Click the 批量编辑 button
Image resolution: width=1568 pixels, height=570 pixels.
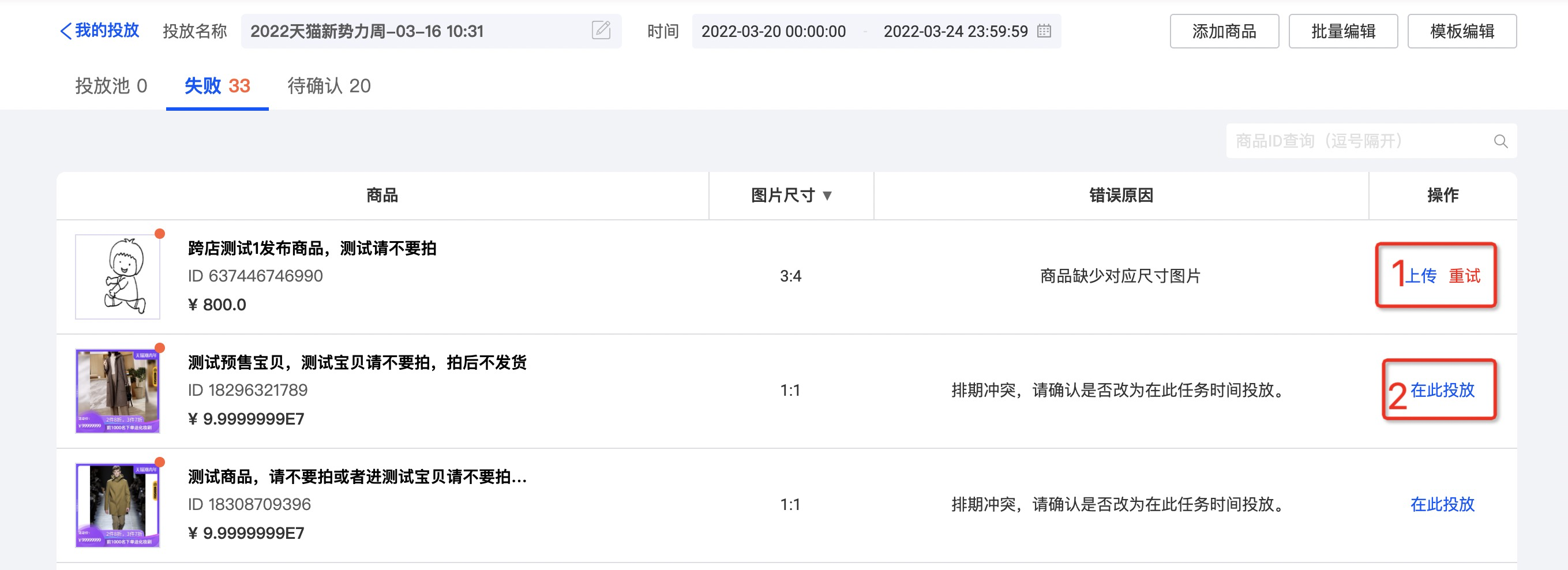(1343, 31)
